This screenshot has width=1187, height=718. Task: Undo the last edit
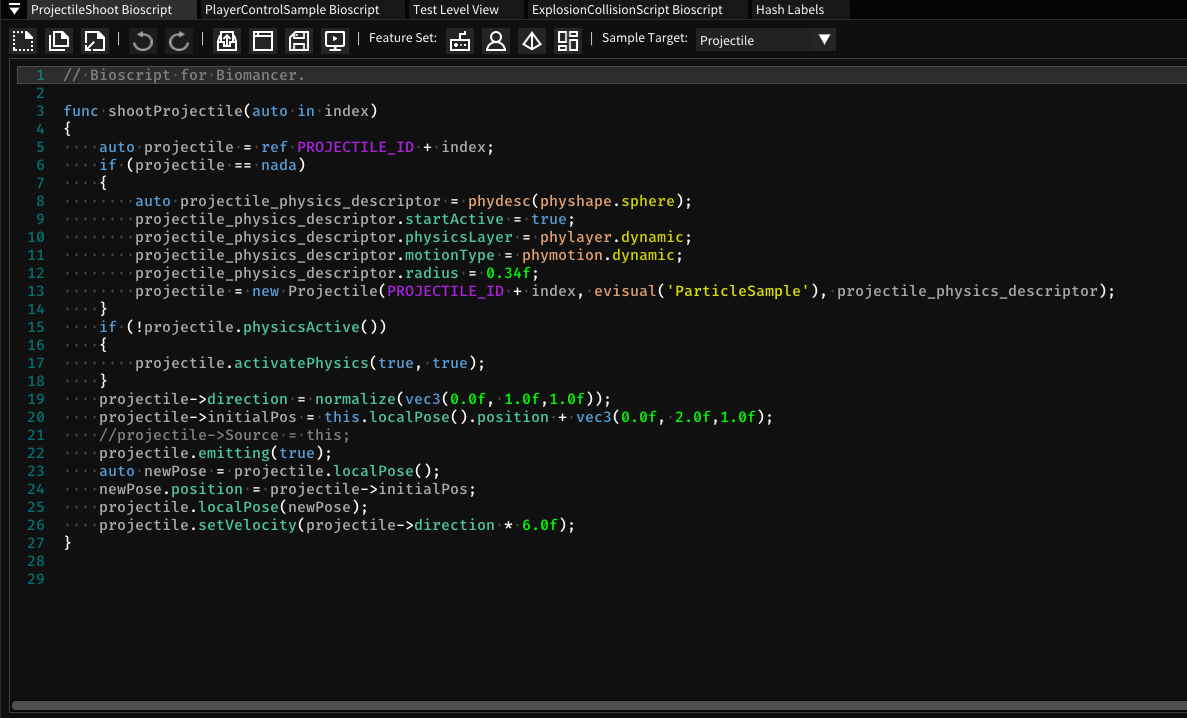143,40
